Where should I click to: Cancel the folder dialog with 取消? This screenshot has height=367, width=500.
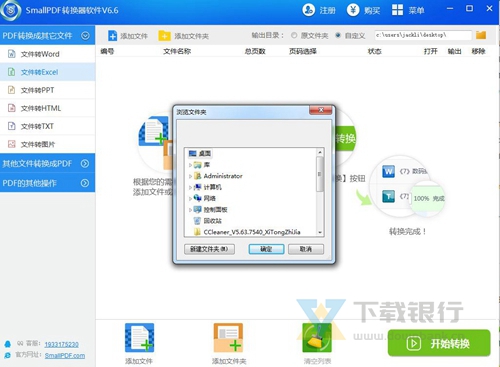point(306,249)
